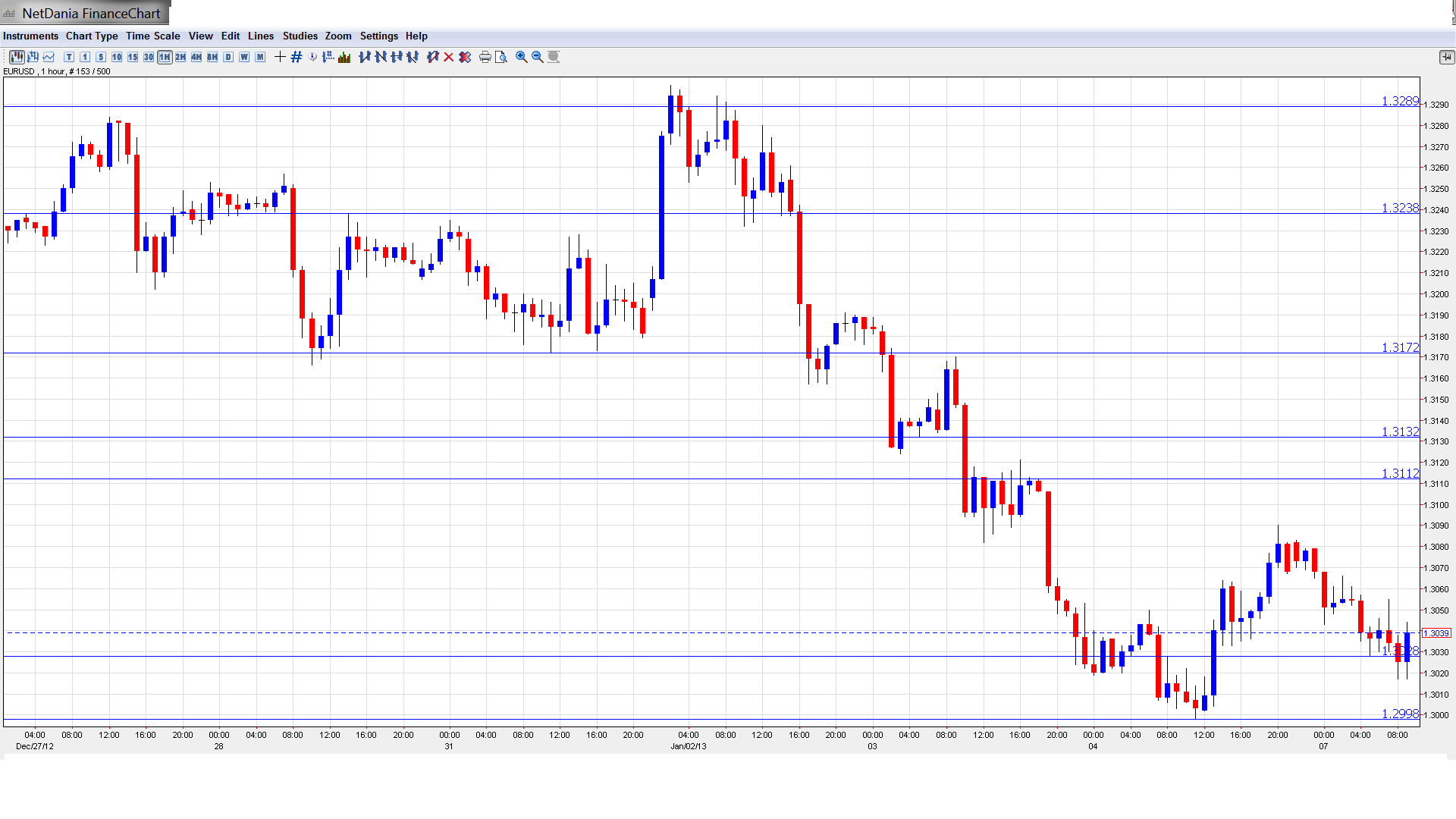Choose the Daily time scale button
The height and width of the screenshot is (819, 1456).
(228, 57)
